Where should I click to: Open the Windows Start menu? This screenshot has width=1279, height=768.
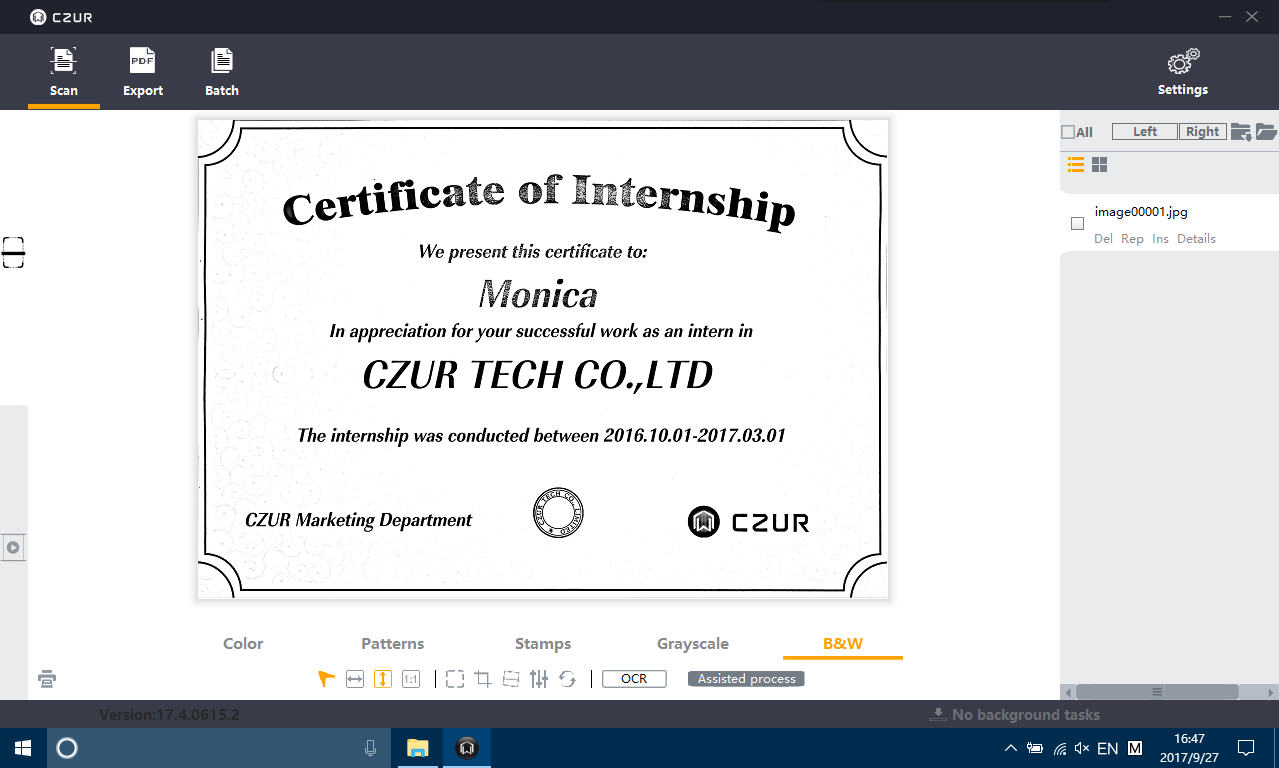(x=22, y=748)
